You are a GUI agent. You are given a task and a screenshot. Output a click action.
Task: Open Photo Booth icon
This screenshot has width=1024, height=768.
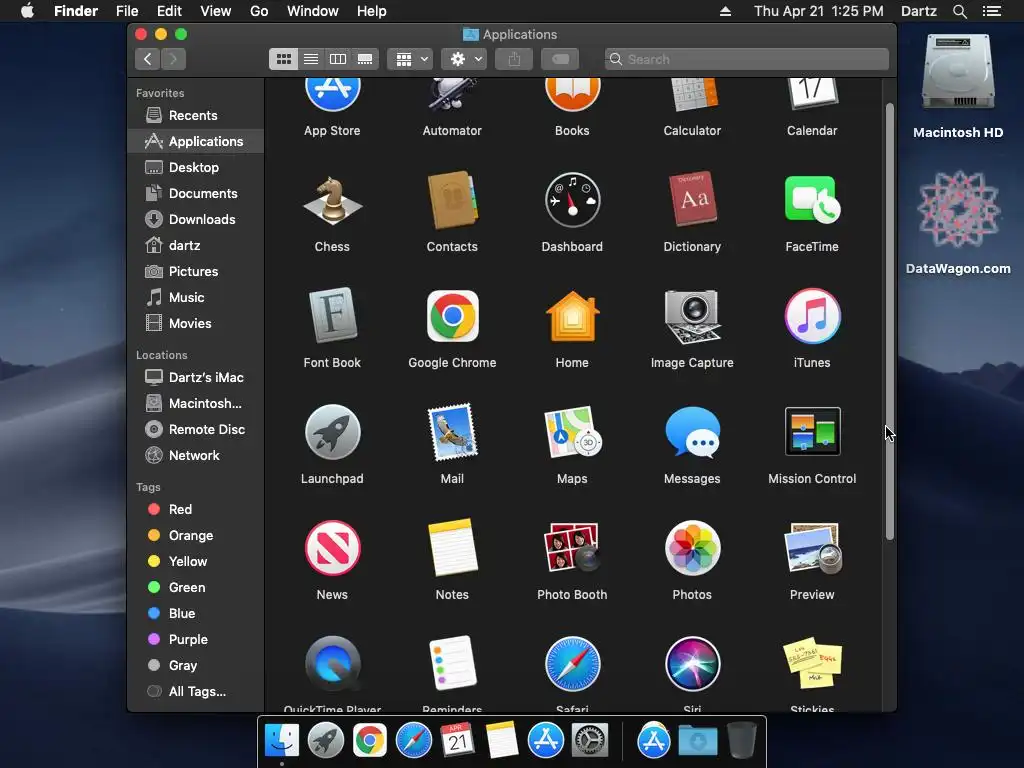coord(572,548)
